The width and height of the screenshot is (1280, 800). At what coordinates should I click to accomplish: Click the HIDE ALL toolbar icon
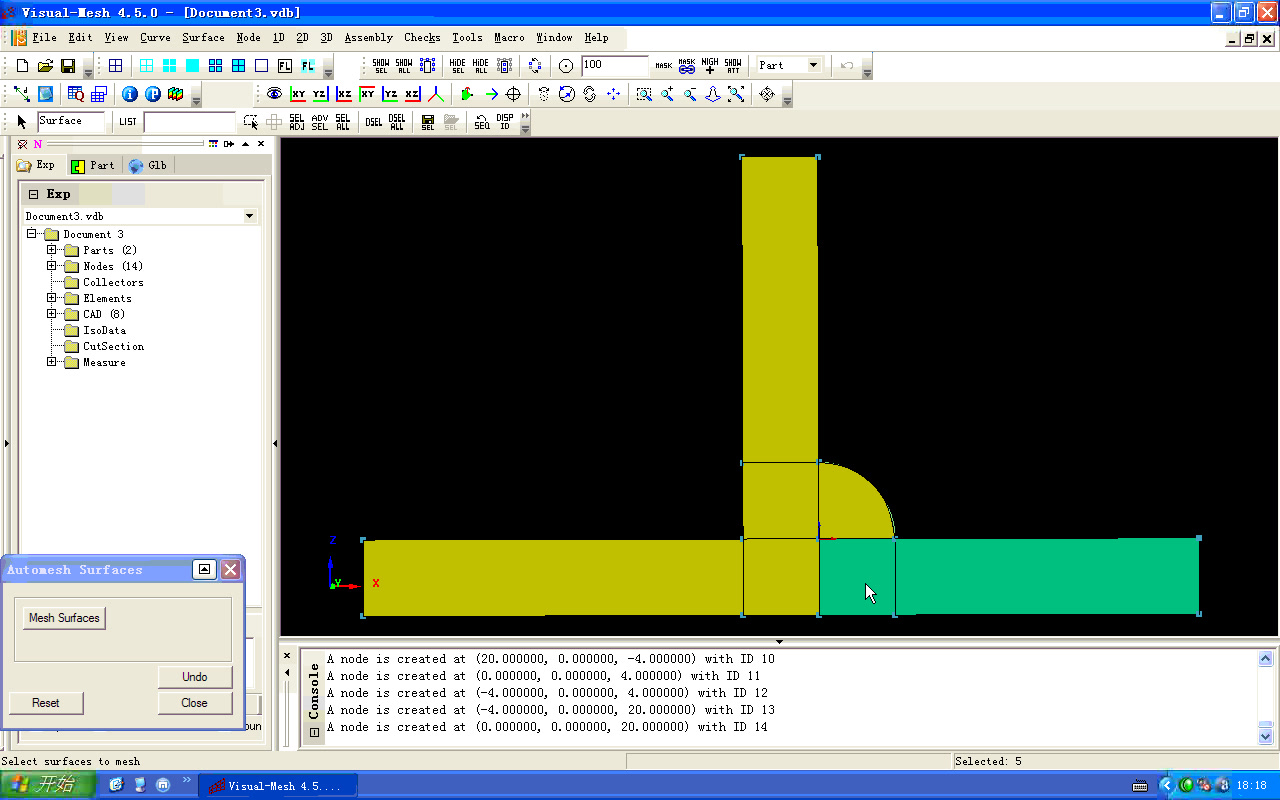[481, 66]
